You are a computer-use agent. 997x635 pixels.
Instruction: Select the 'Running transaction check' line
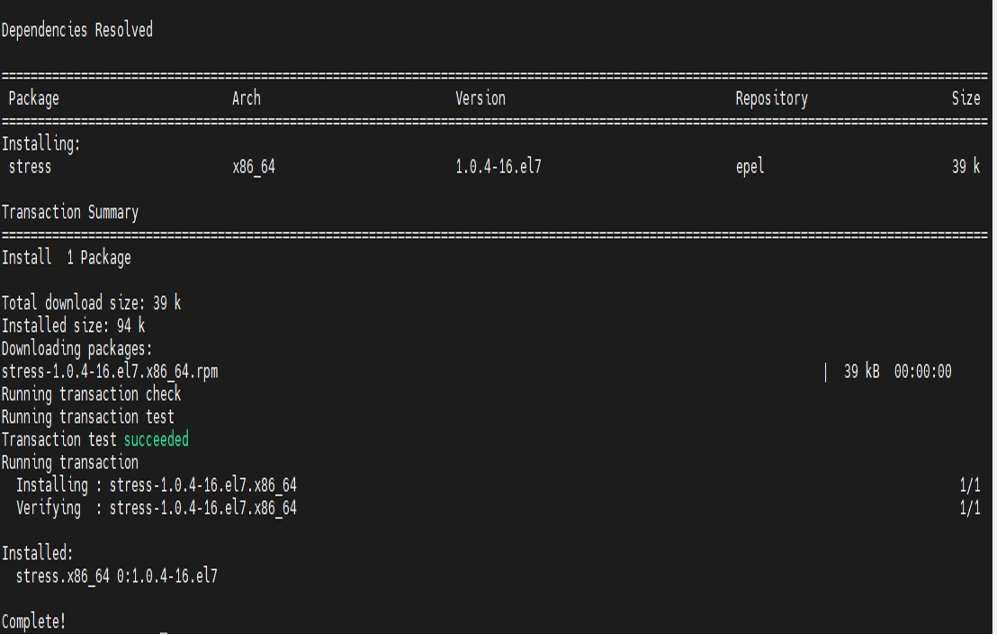(91, 394)
